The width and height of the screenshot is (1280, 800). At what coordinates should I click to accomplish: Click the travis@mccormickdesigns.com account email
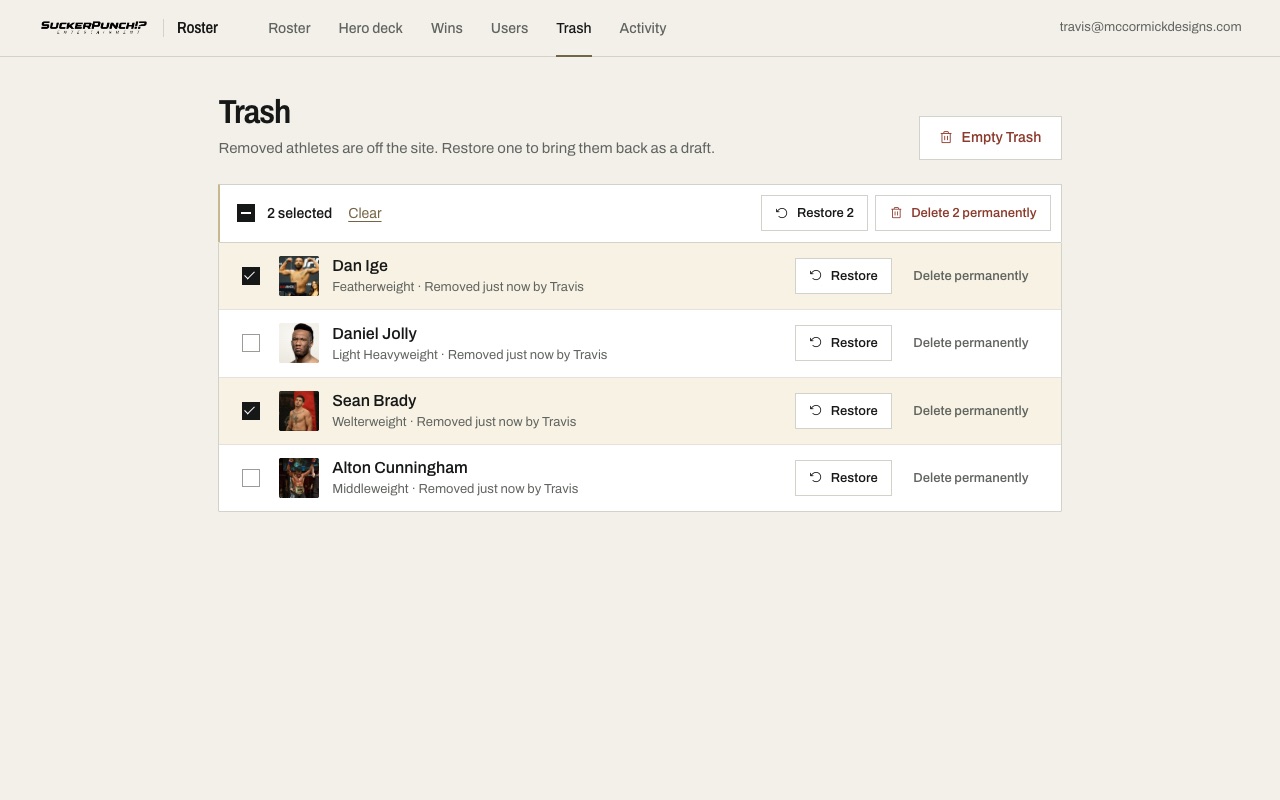click(1150, 27)
